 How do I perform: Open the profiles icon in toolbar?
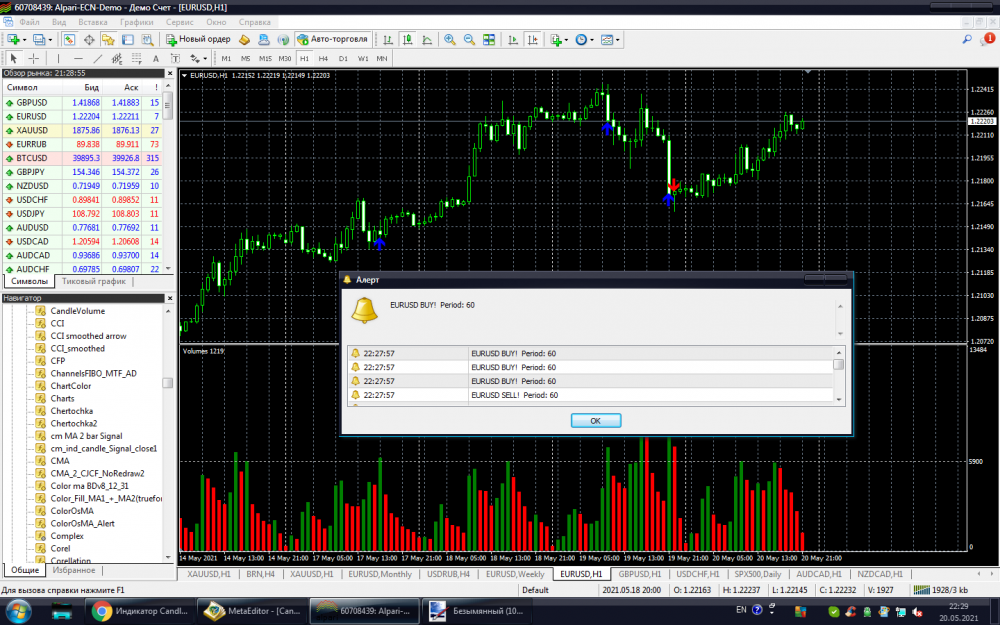click(39, 40)
